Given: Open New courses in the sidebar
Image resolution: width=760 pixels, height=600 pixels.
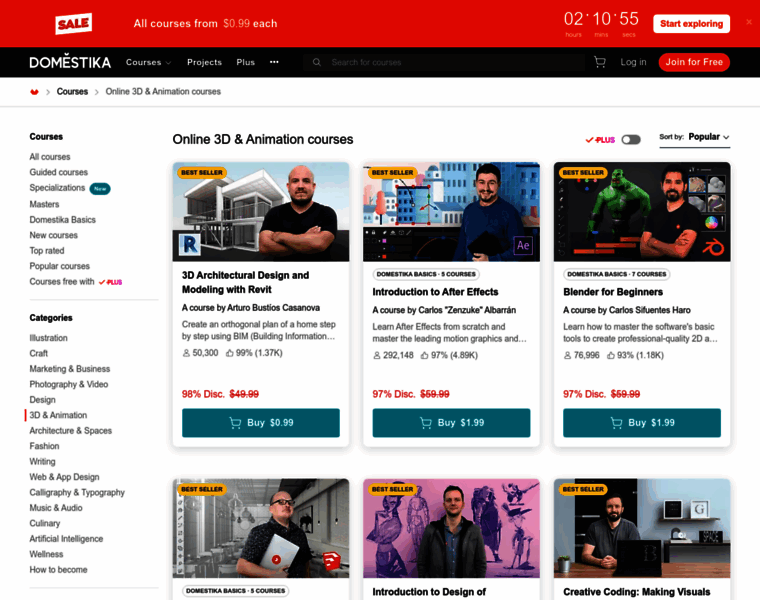Looking at the screenshot, I should pyautogui.click(x=53, y=236).
